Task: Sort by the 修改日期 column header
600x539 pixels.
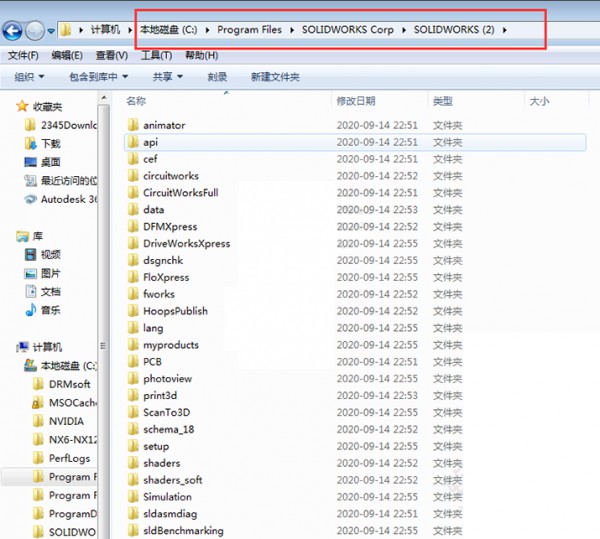Action: pos(355,101)
